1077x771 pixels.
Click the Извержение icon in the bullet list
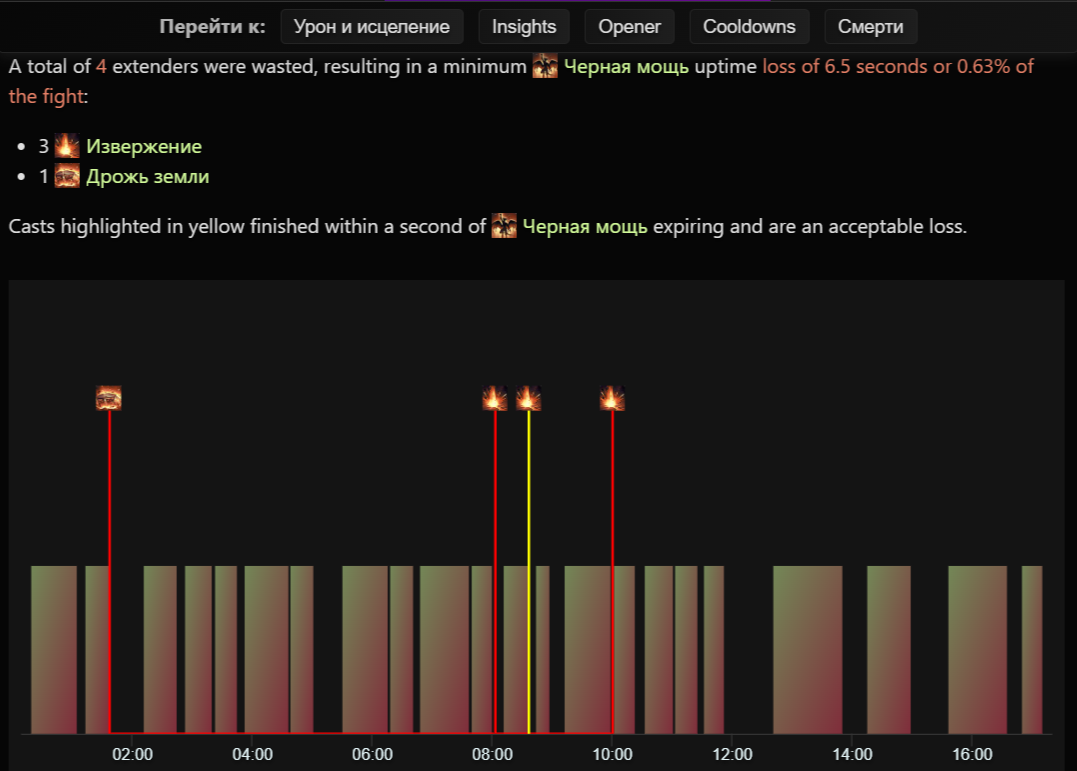tap(67, 146)
